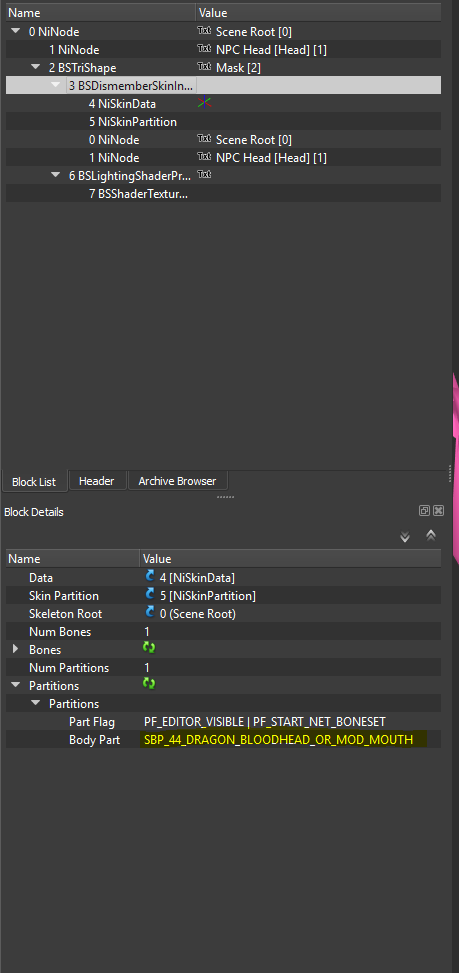This screenshot has width=459, height=973.
Task: Click the link icon beside 0 (Scene Root)
Action: 149,612
